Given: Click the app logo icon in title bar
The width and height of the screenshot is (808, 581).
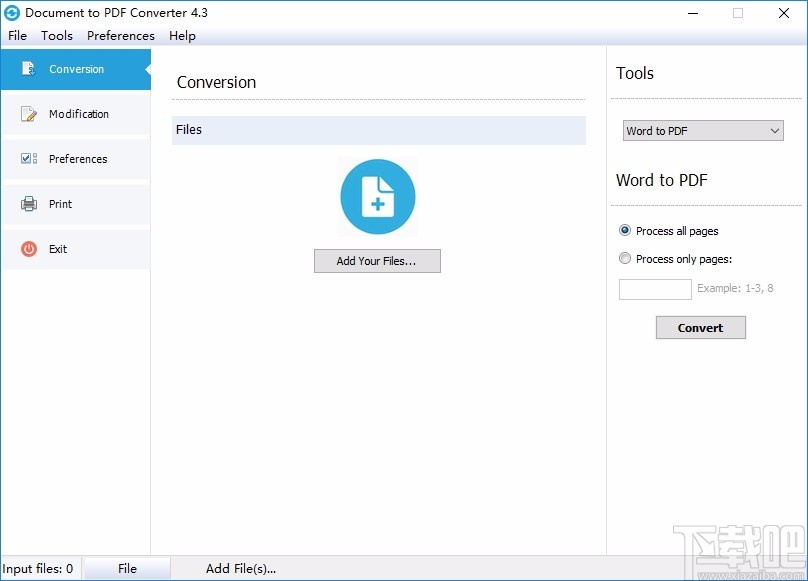Looking at the screenshot, I should pos(14,13).
